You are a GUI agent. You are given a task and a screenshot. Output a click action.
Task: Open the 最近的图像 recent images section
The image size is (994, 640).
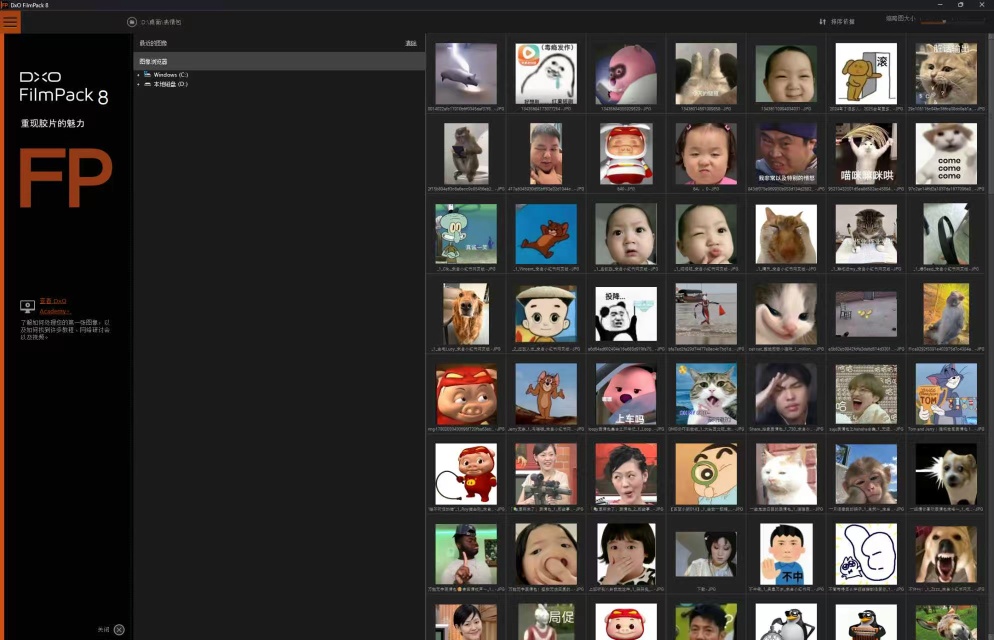[153, 43]
